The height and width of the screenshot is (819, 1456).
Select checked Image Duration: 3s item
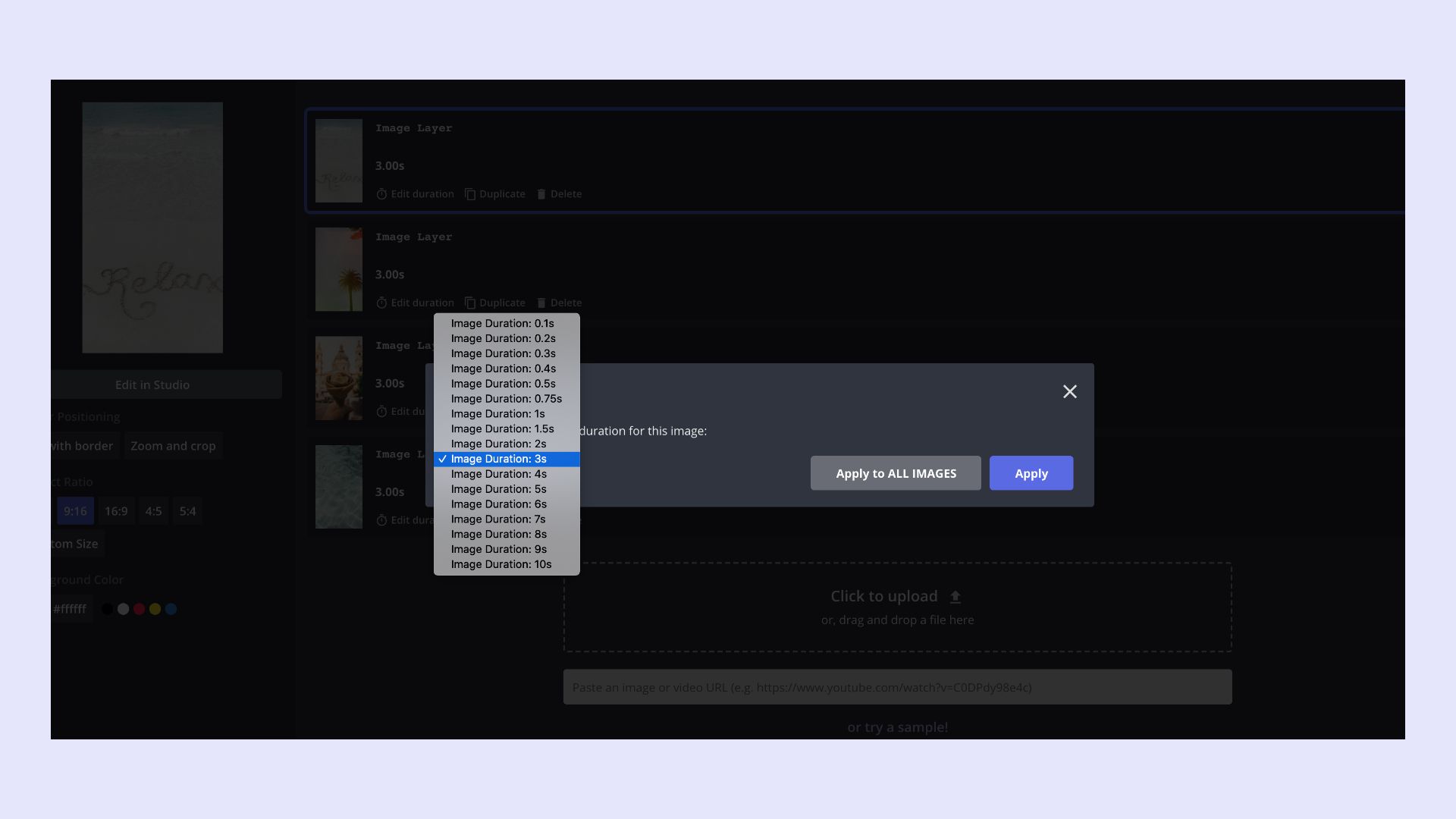(x=498, y=459)
